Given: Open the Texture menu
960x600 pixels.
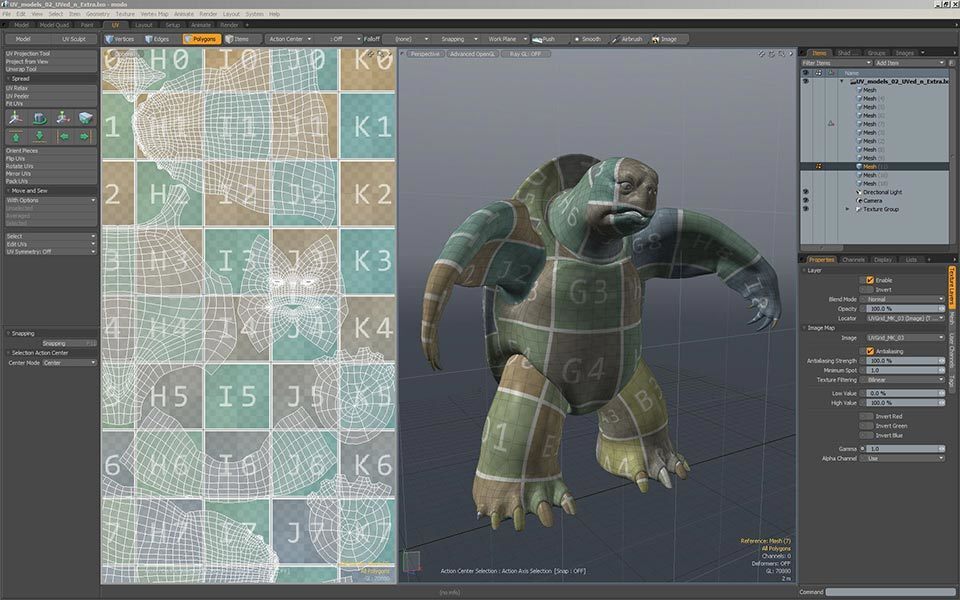Looking at the screenshot, I should coord(125,14).
